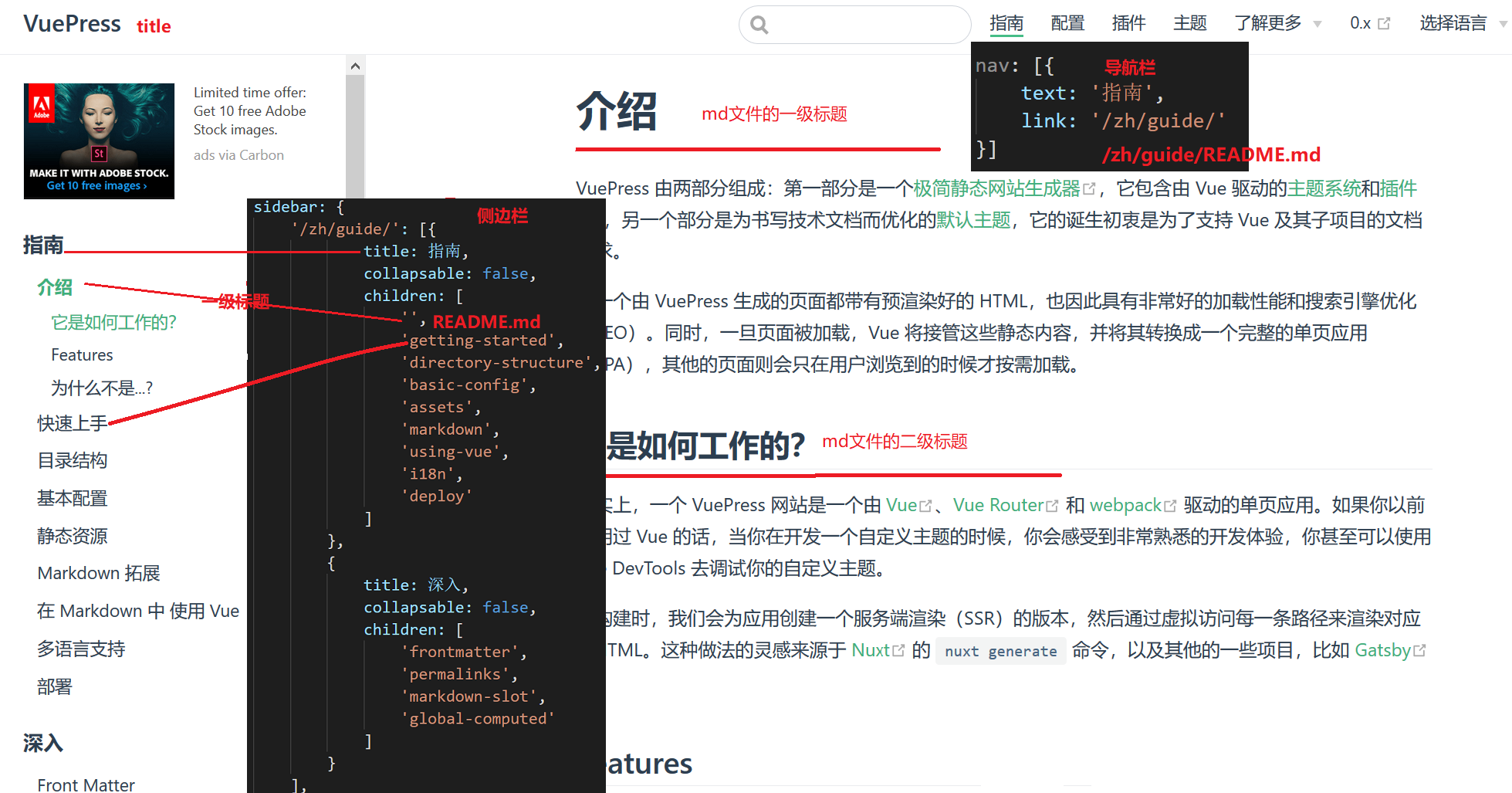Image resolution: width=1512 pixels, height=793 pixels.
Task: Open the VuePress home title link
Action: pos(72,24)
